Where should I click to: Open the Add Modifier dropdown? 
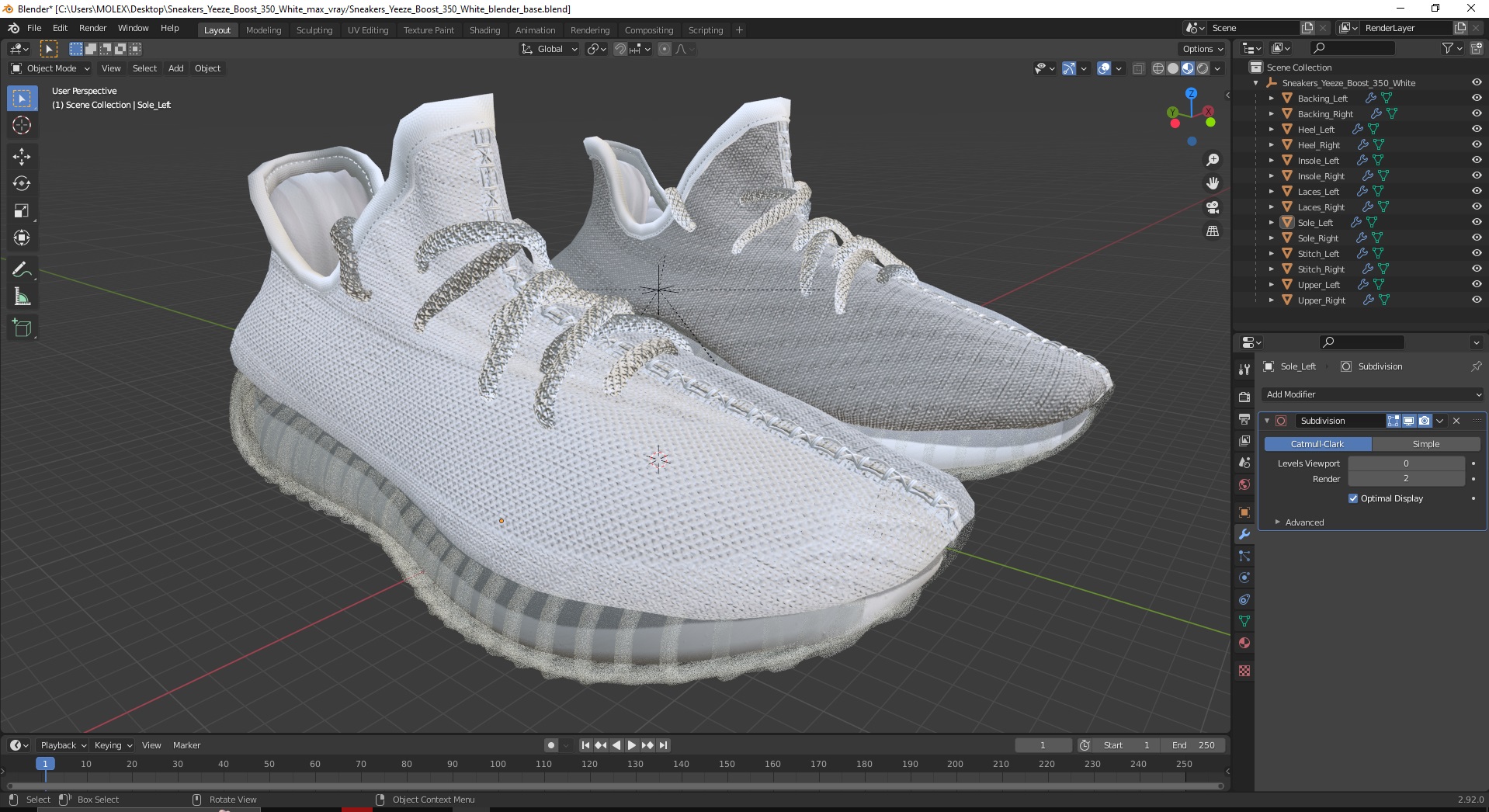pyautogui.click(x=1373, y=394)
